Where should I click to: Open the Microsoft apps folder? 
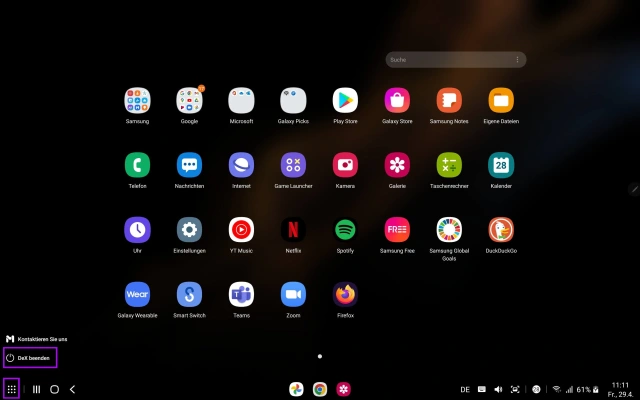point(241,100)
